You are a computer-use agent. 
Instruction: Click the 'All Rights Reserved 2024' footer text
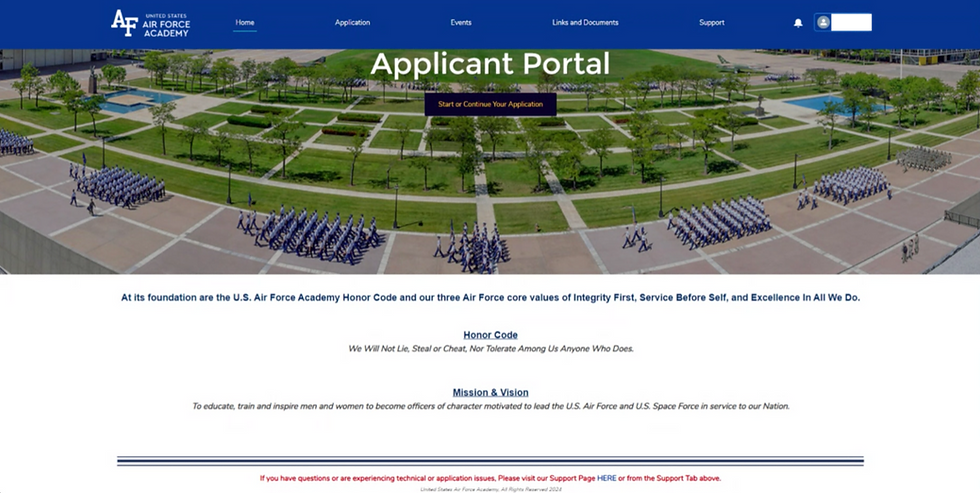pos(491,489)
